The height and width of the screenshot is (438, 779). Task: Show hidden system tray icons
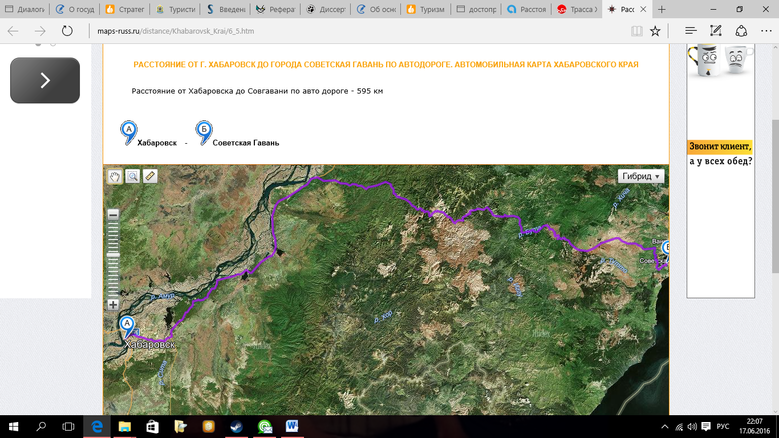click(x=665, y=427)
